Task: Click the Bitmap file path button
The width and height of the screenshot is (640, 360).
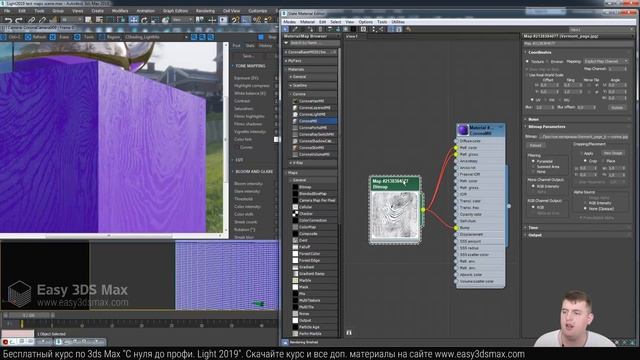Action: (x=584, y=137)
